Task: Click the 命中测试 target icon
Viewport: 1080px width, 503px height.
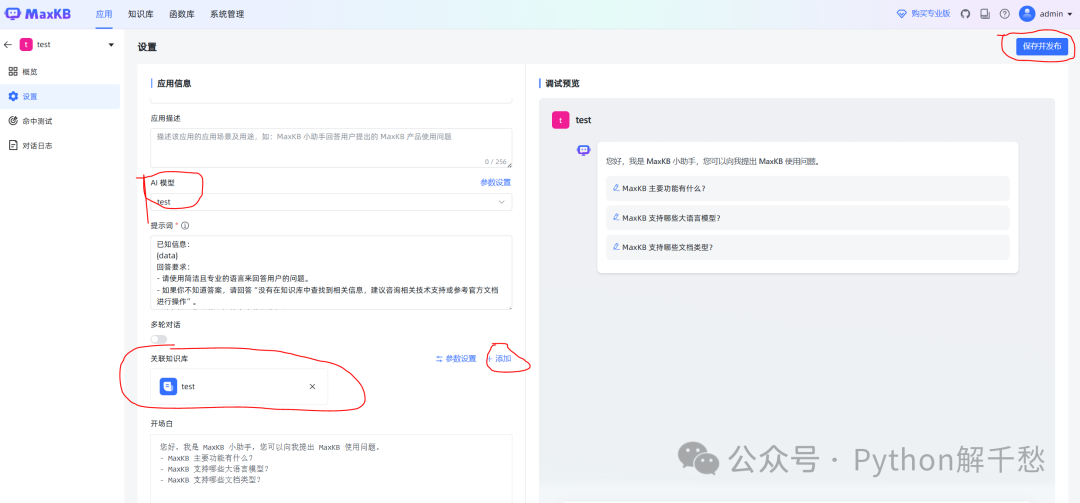Action: pos(12,121)
